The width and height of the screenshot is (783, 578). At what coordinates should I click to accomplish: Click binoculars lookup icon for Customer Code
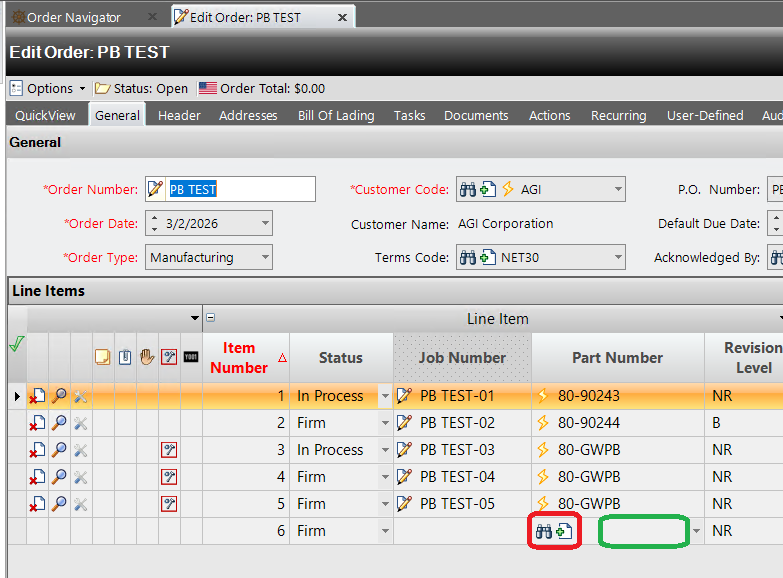[467, 189]
